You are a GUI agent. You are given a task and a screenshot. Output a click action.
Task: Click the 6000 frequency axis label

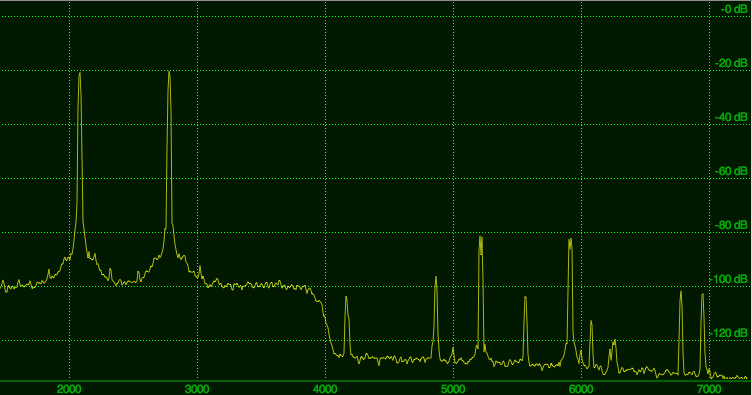pos(581,388)
